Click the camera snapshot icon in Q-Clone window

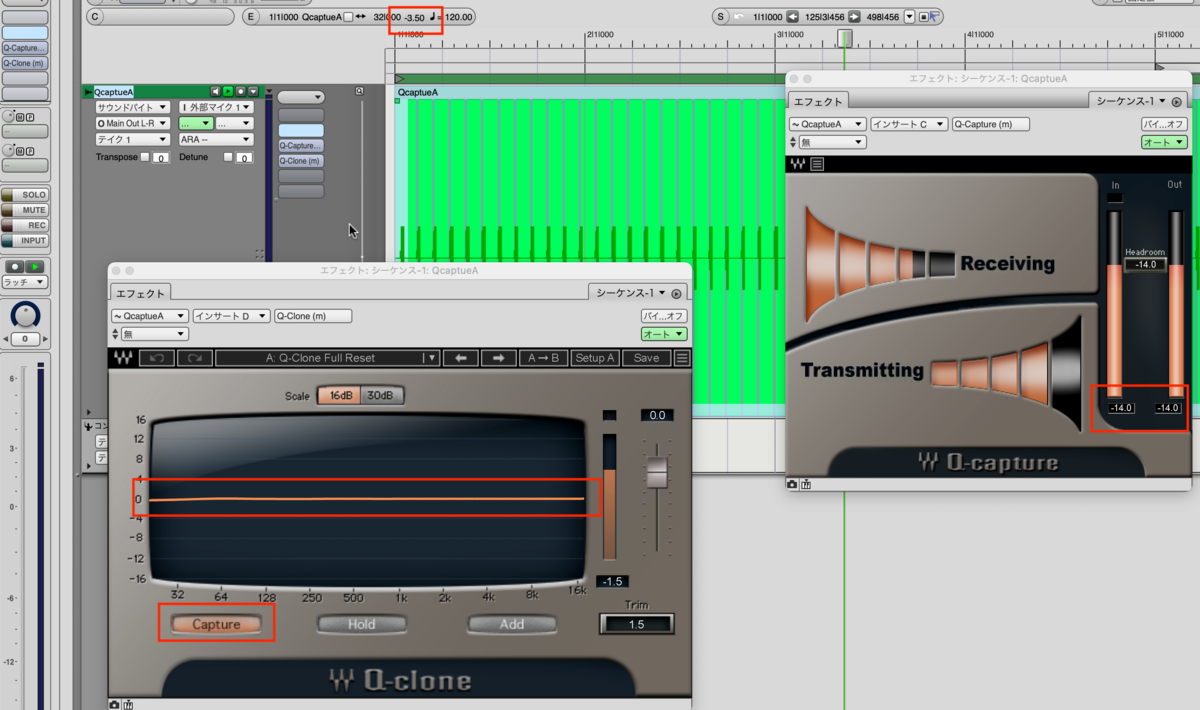[114, 704]
